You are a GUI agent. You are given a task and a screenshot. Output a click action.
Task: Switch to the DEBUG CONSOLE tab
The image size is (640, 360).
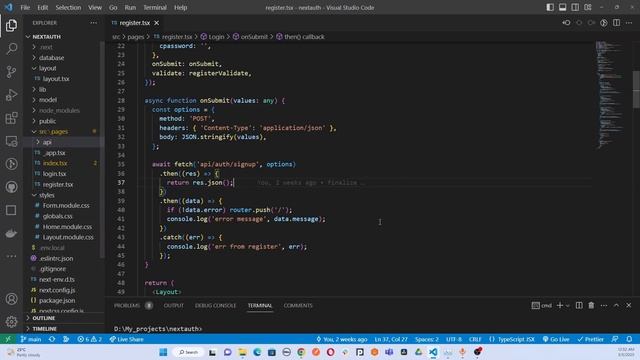216,305
